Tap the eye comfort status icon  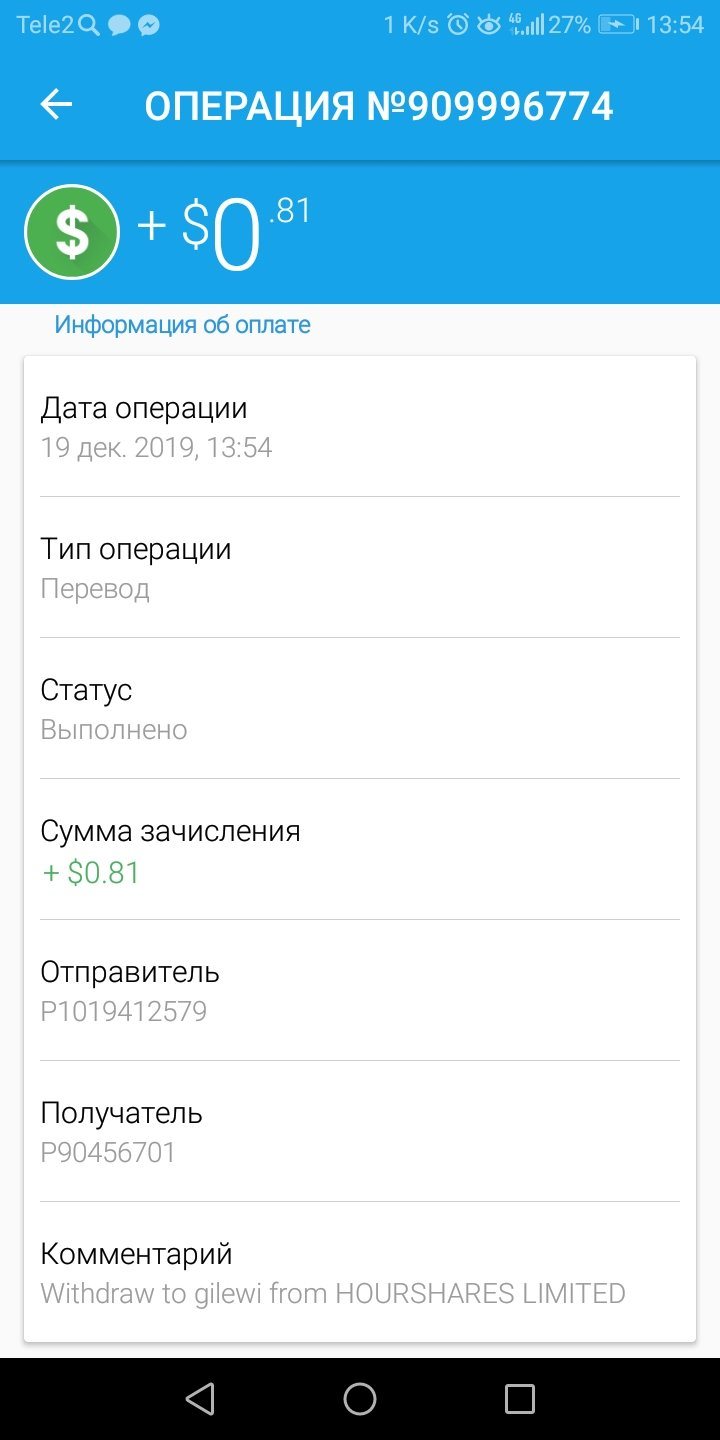click(489, 25)
